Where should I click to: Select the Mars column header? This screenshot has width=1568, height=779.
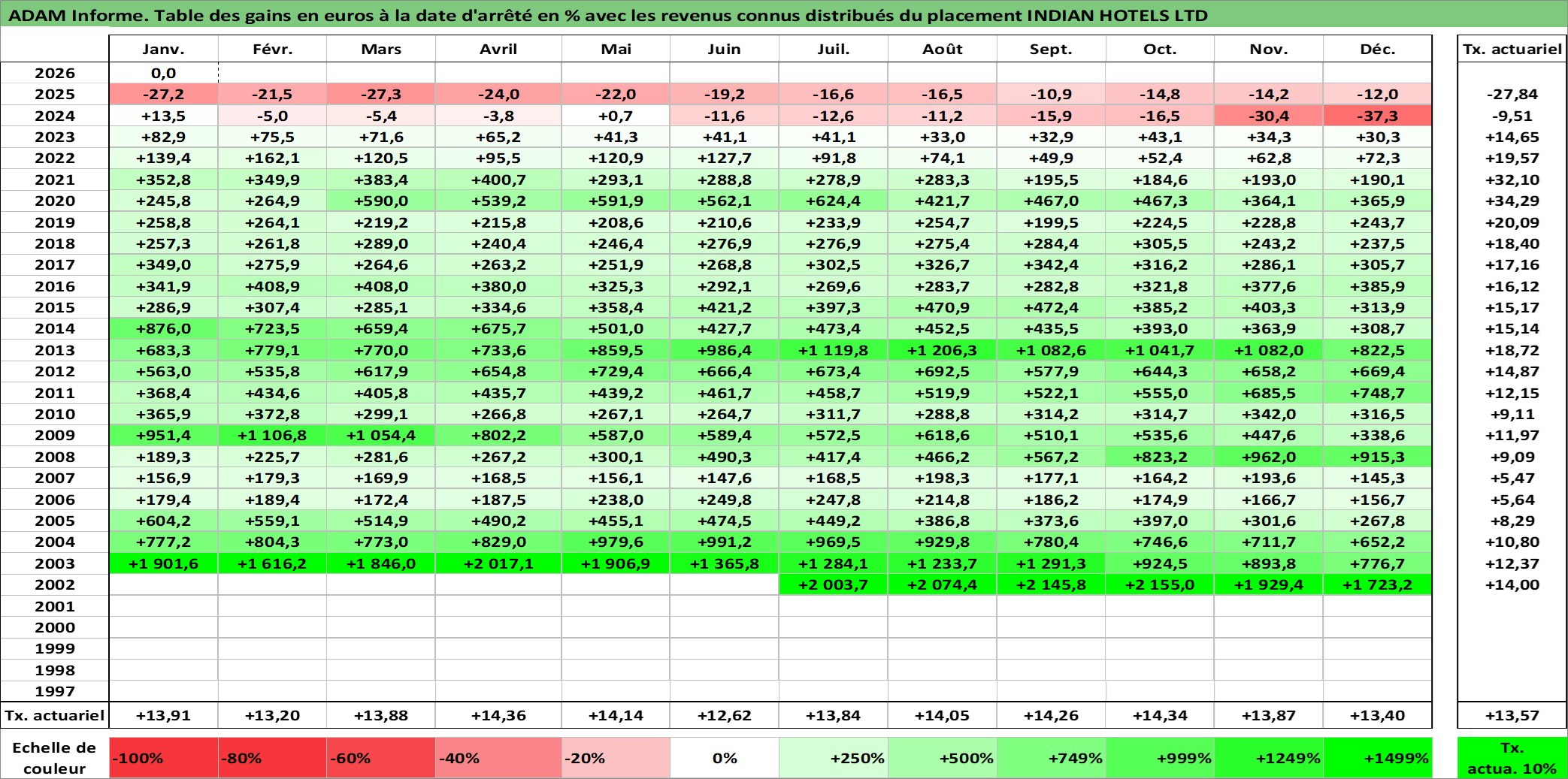click(381, 49)
